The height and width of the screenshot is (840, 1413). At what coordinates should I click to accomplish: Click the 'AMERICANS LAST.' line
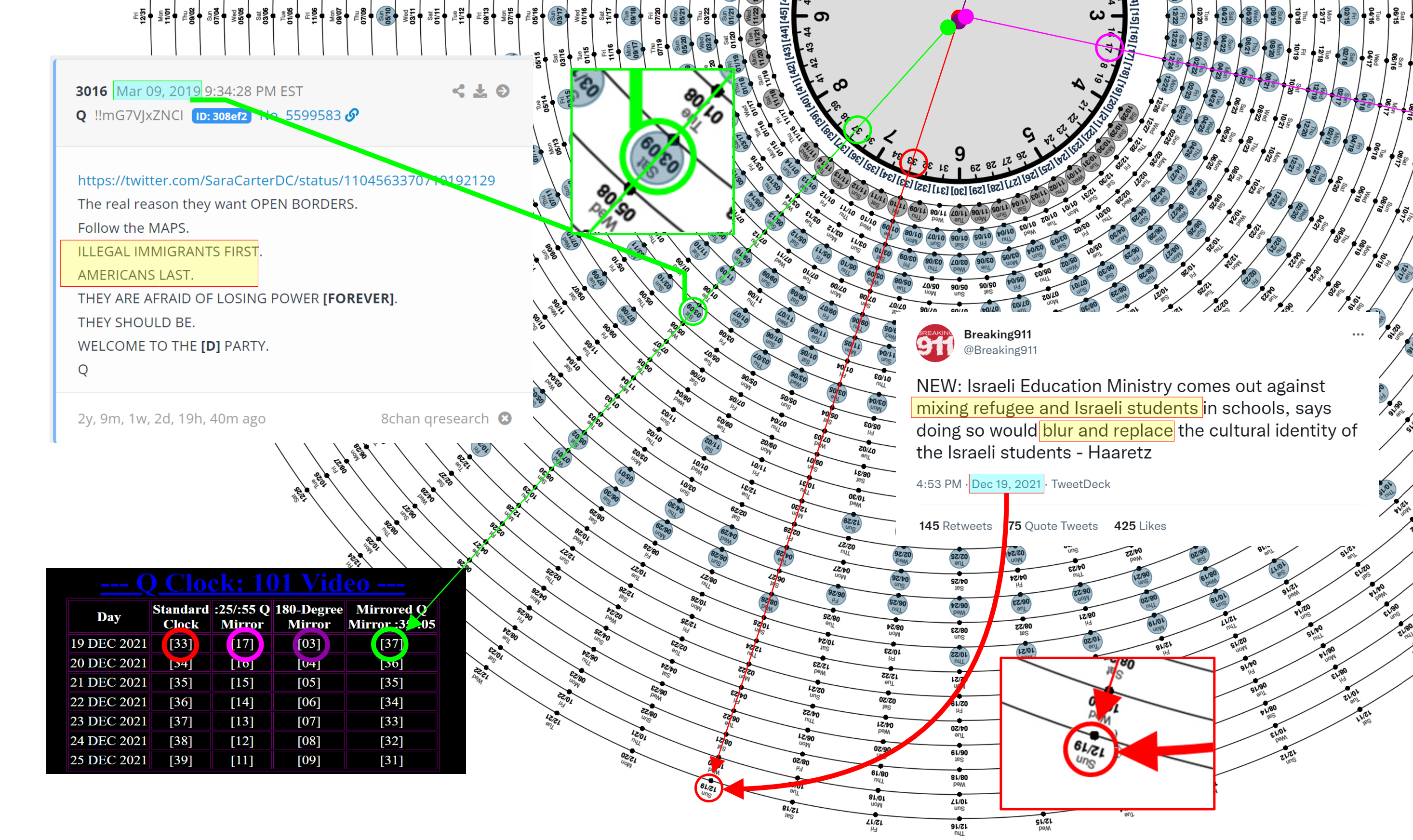[x=135, y=275]
